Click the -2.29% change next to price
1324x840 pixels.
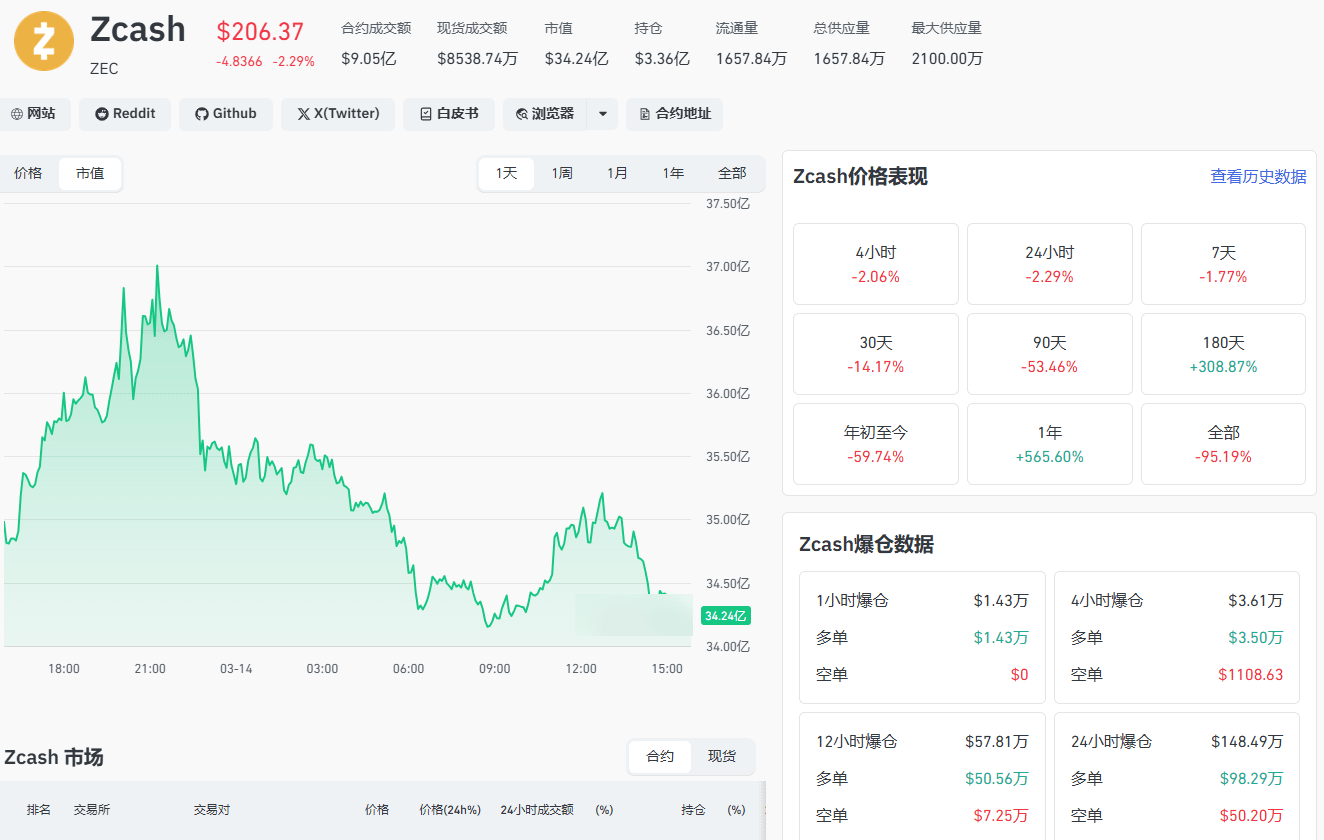294,62
